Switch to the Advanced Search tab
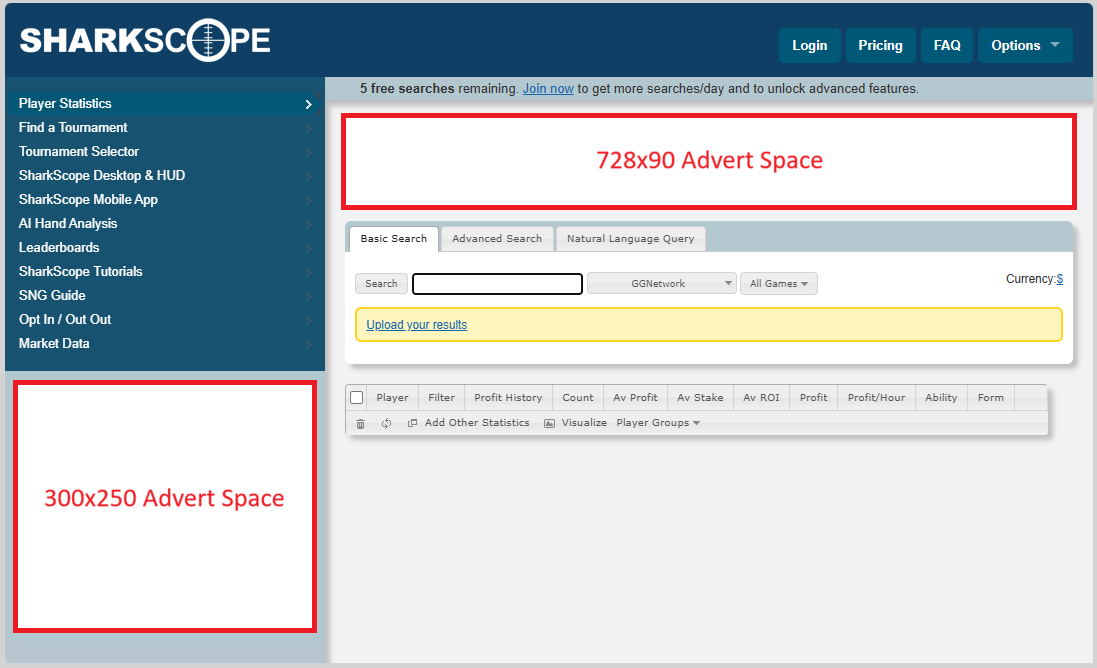The width and height of the screenshot is (1097, 668). [x=497, y=238]
